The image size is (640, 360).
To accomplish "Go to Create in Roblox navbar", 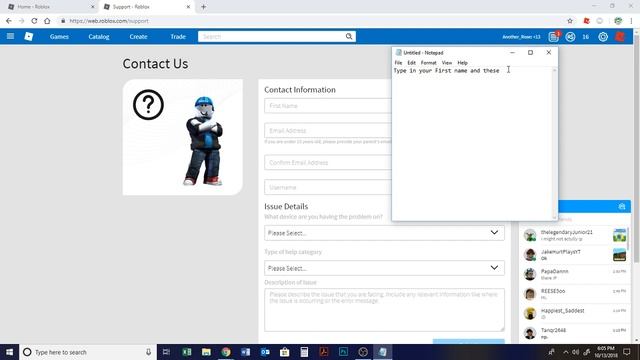I will pos(138,37).
